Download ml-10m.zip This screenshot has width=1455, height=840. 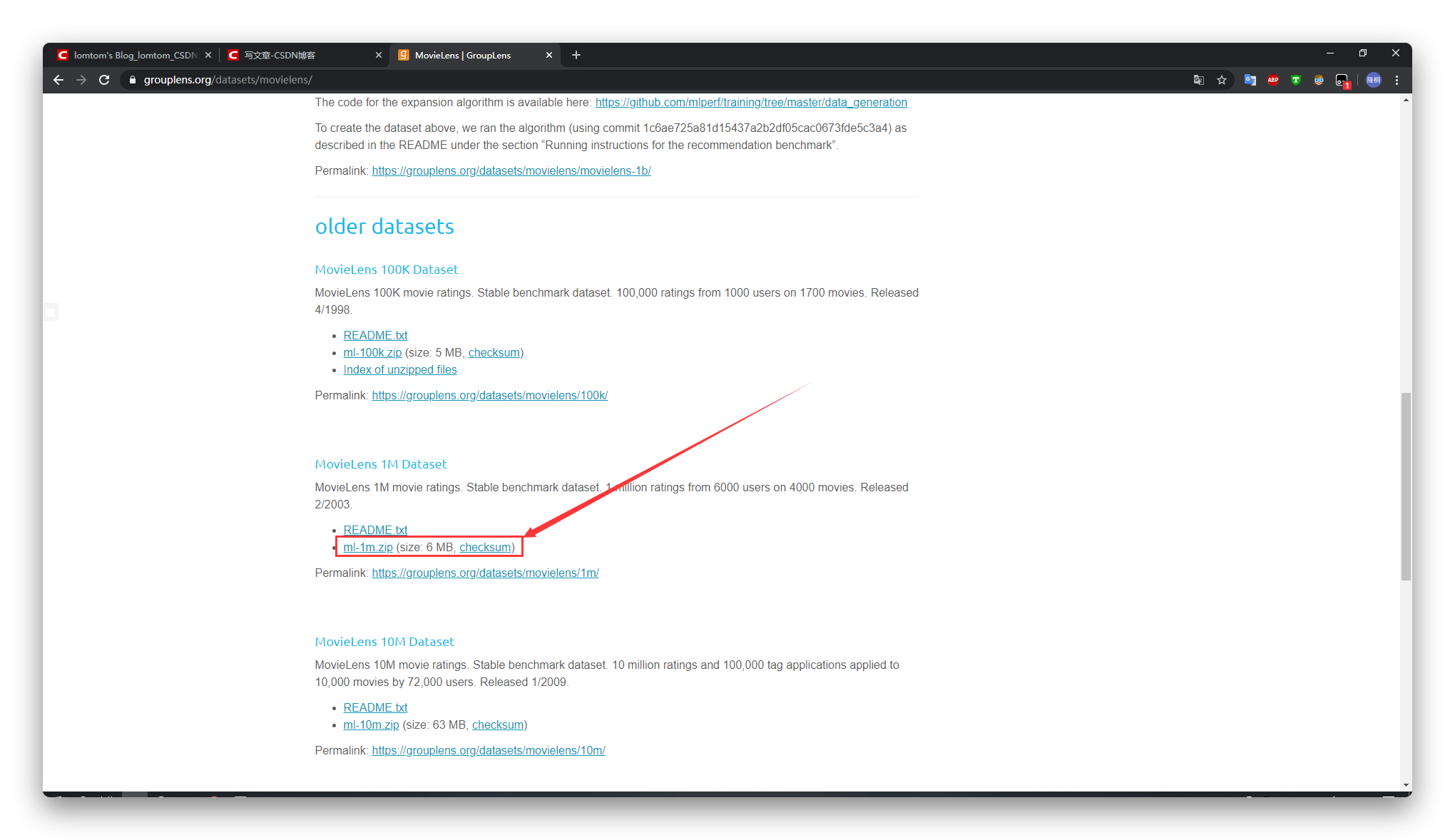(371, 725)
